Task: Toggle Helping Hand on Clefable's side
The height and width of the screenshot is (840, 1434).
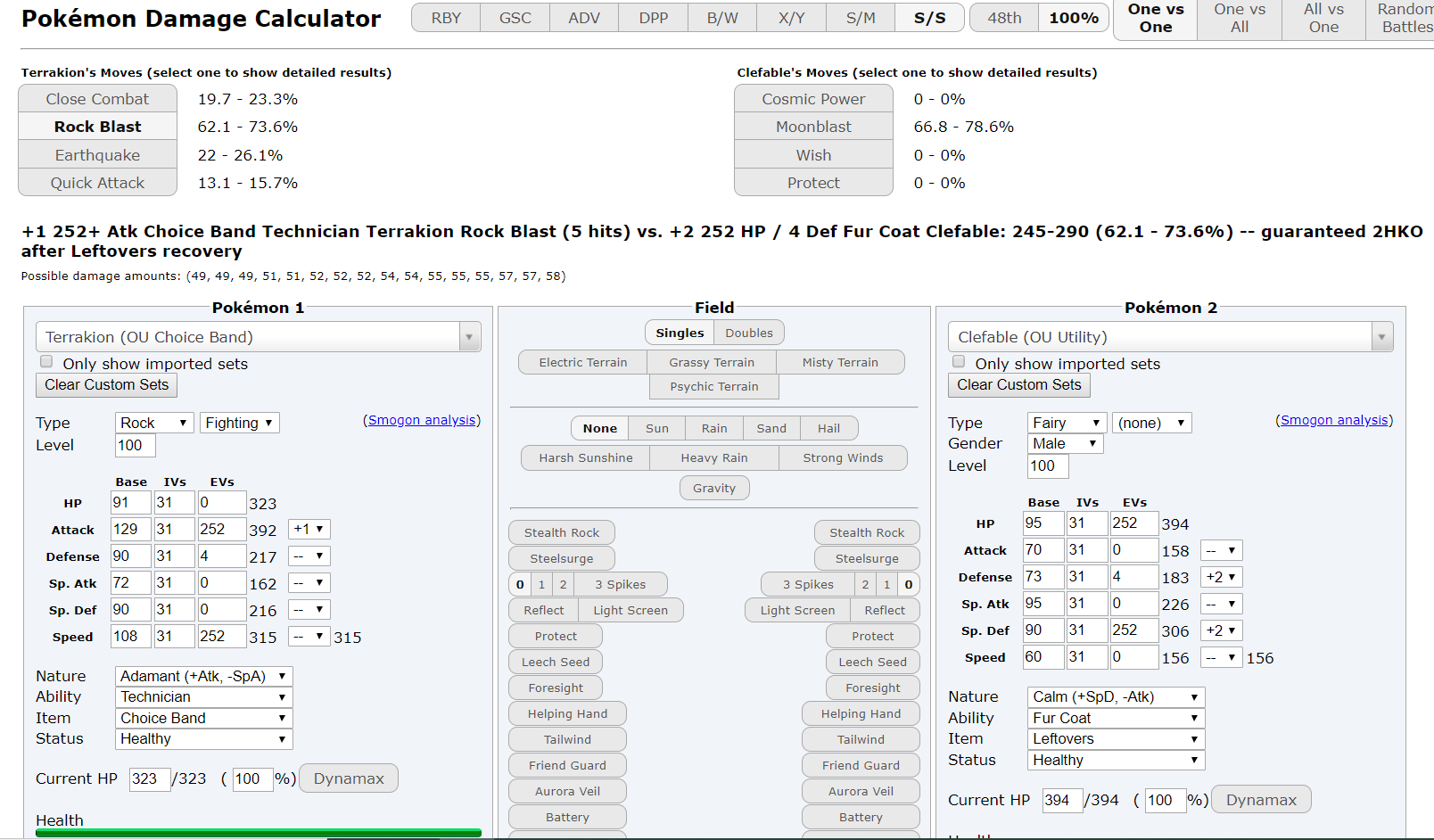Action: click(861, 713)
